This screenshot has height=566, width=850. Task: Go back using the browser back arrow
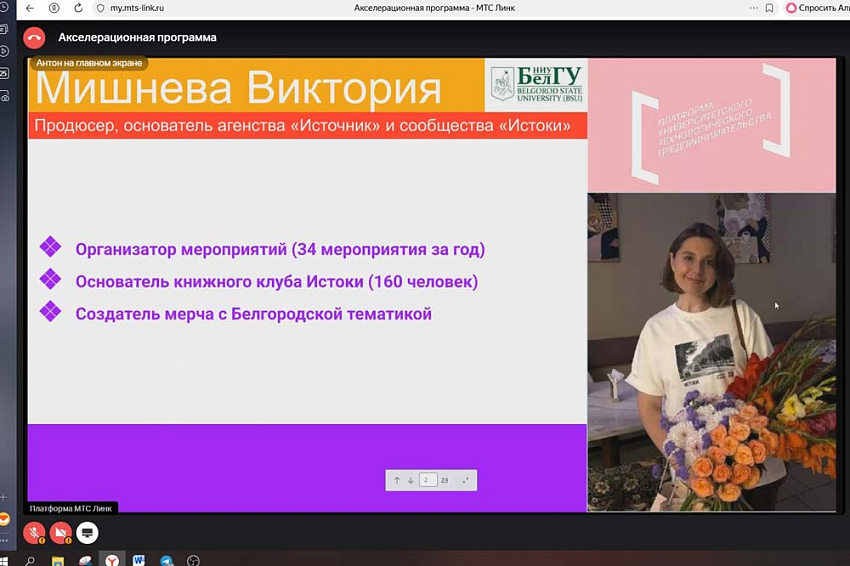(30, 8)
